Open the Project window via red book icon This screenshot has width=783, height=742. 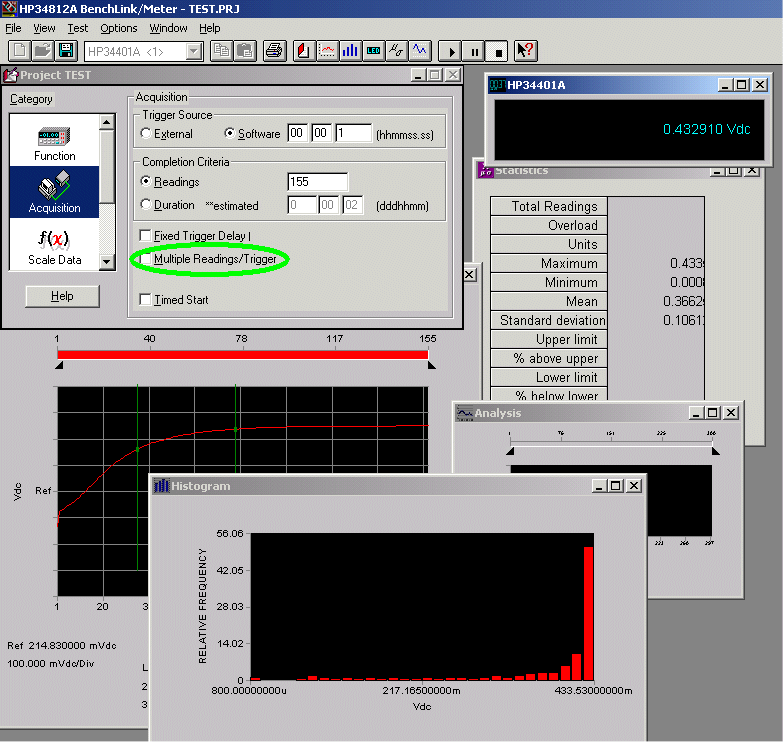click(x=304, y=50)
